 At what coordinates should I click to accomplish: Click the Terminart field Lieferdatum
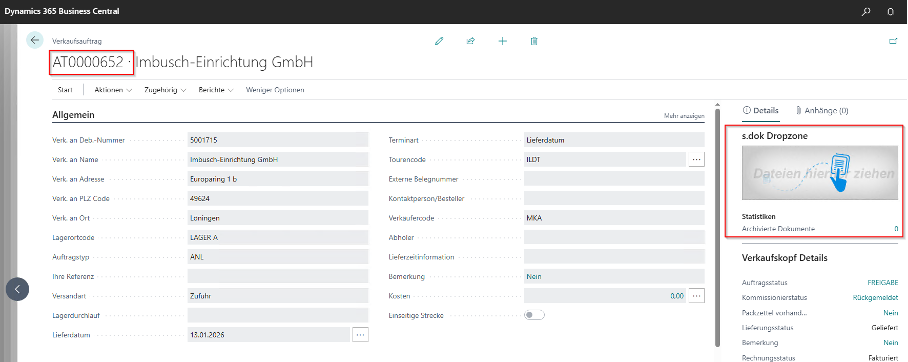pyautogui.click(x=614, y=140)
